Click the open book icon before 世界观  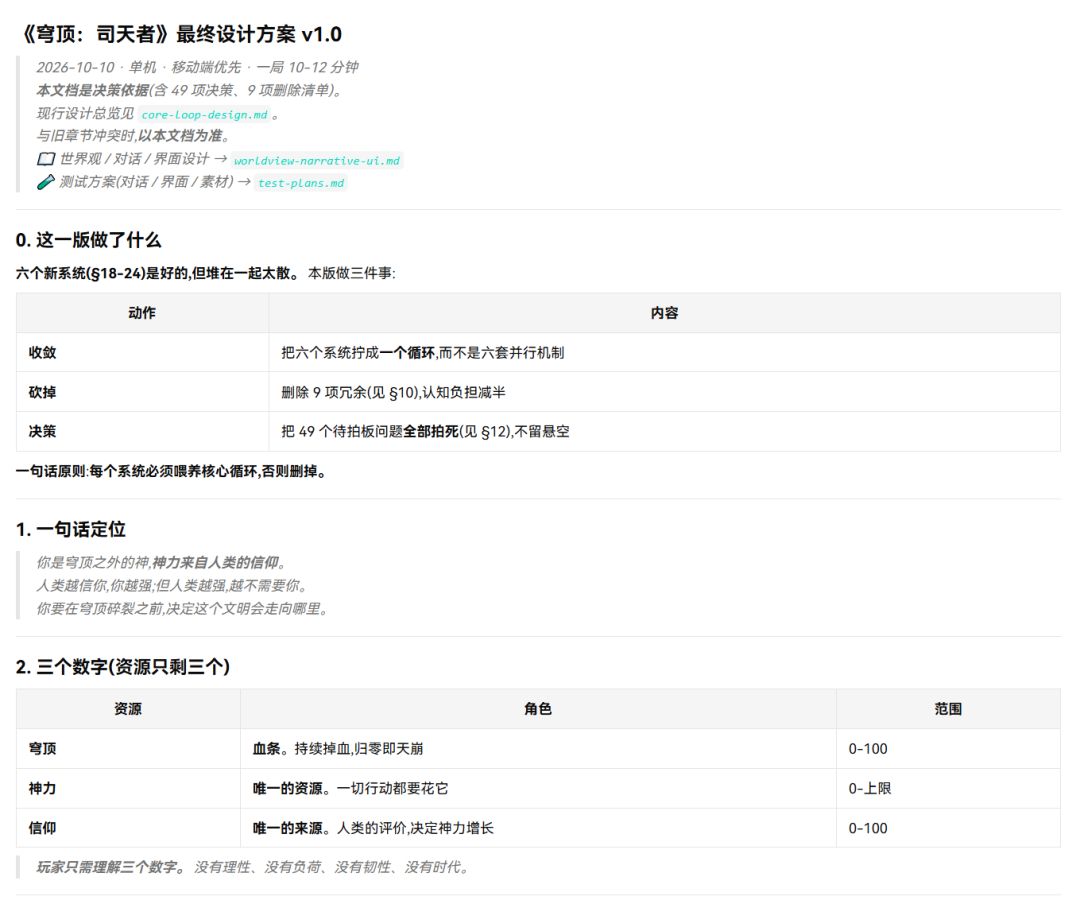pos(45,159)
